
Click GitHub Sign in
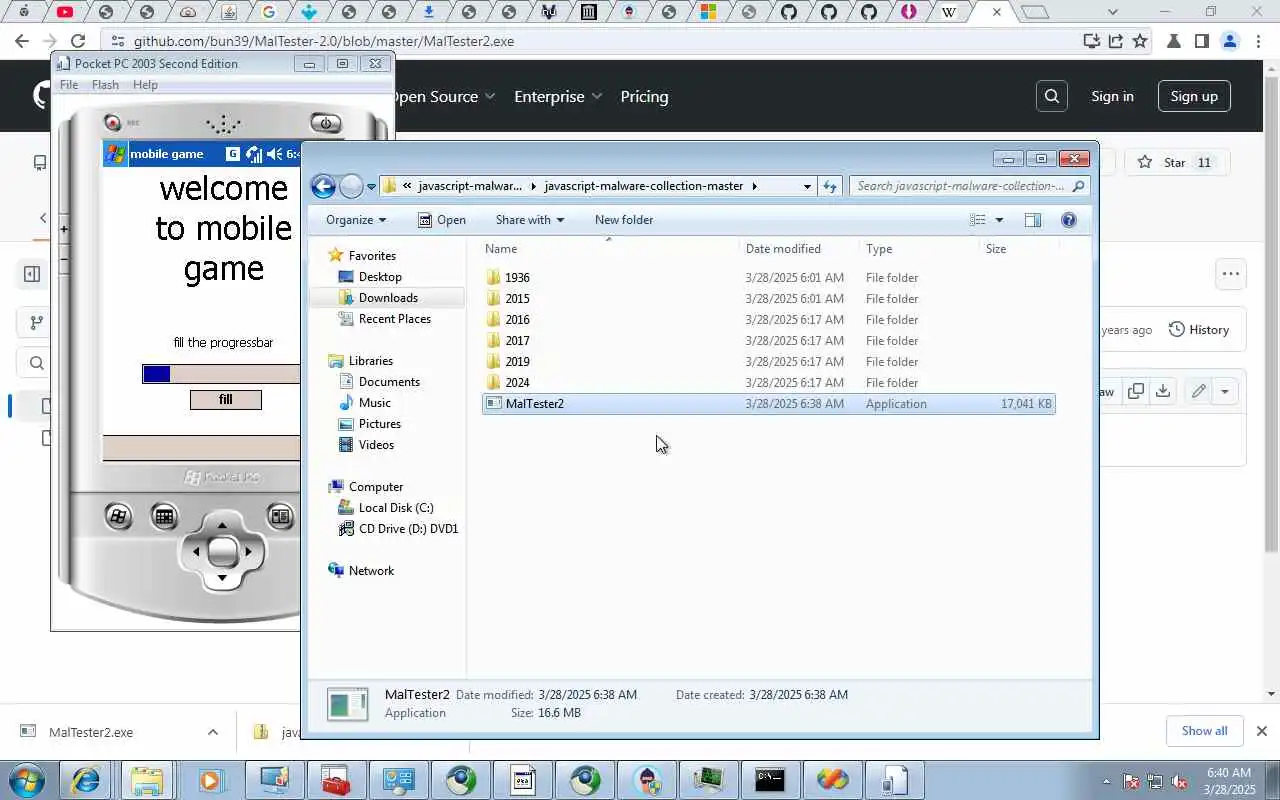(1112, 96)
